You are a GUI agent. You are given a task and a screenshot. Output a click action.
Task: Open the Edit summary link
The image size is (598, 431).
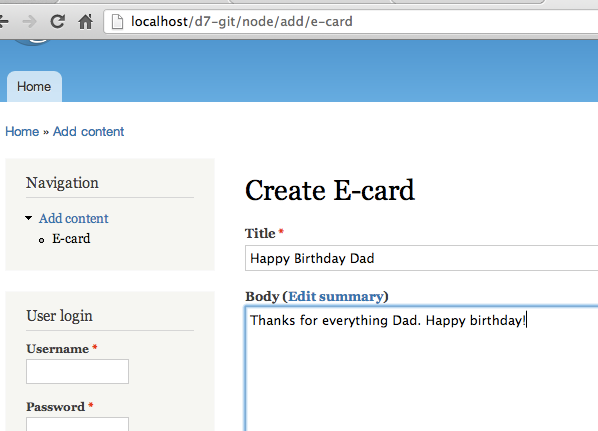(336, 296)
